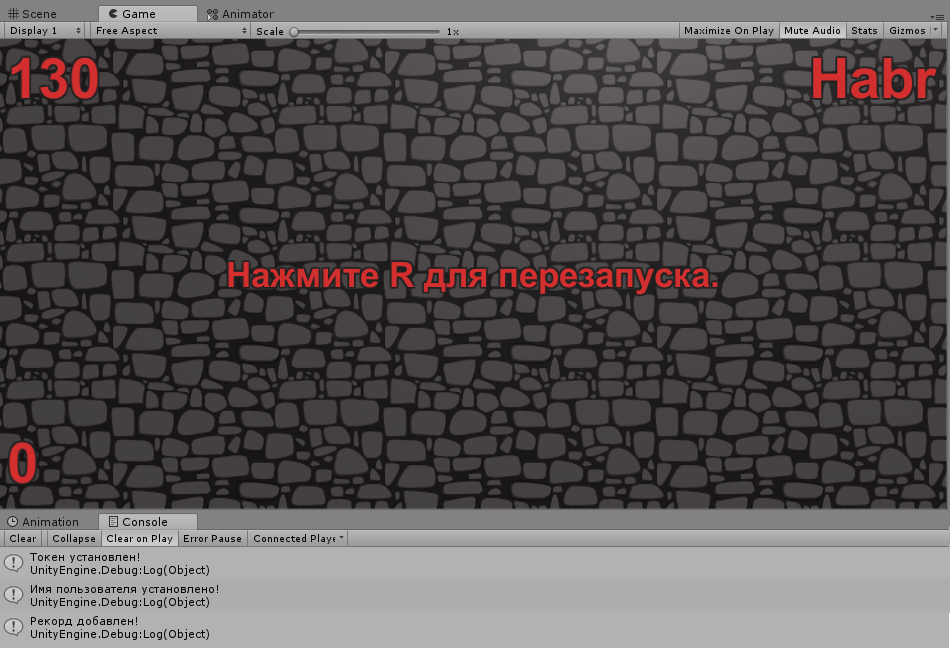
Task: Toggle Maximize On Play
Action: coord(728,30)
